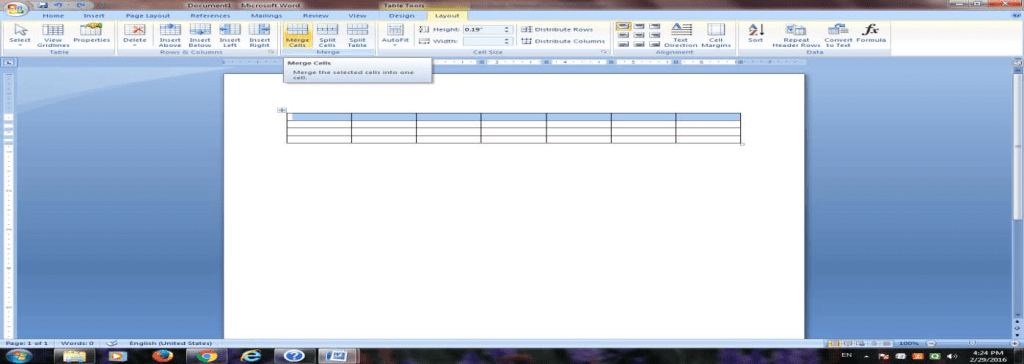Adjust the Width spinner arrows
Screen dimensions: 1024x364
[507, 41]
